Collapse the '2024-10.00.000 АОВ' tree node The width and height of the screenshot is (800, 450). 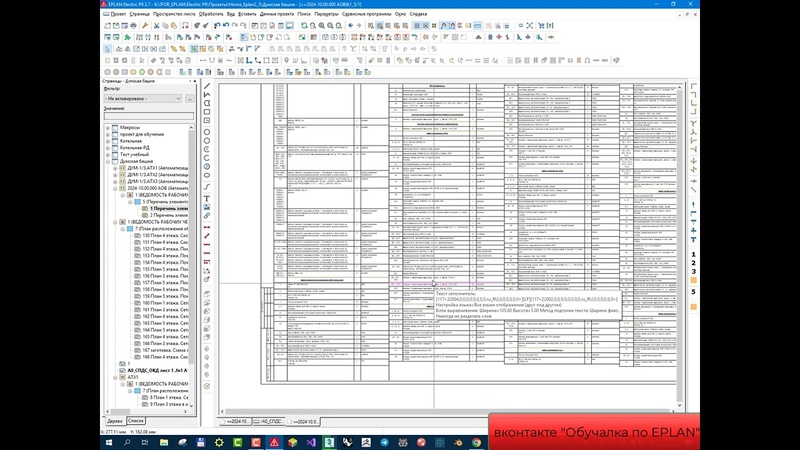(x=115, y=188)
